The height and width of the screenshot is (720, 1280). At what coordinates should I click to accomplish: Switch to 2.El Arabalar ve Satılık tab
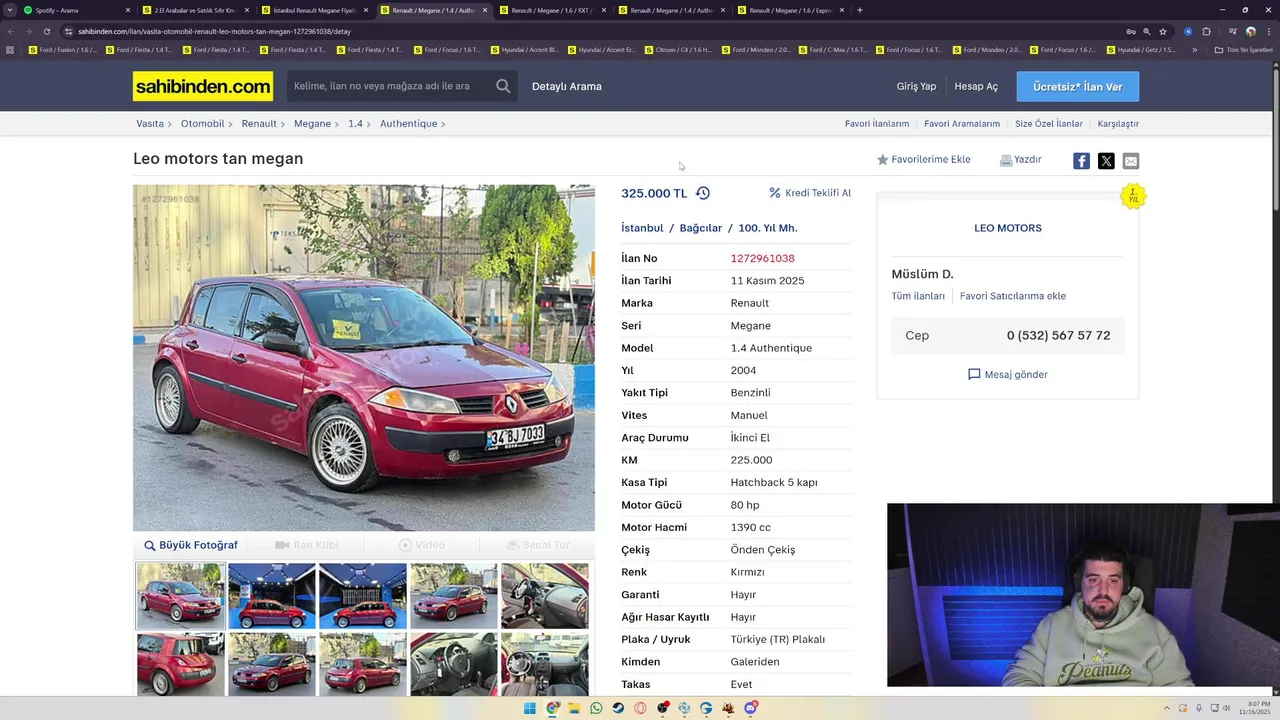[x=194, y=10]
